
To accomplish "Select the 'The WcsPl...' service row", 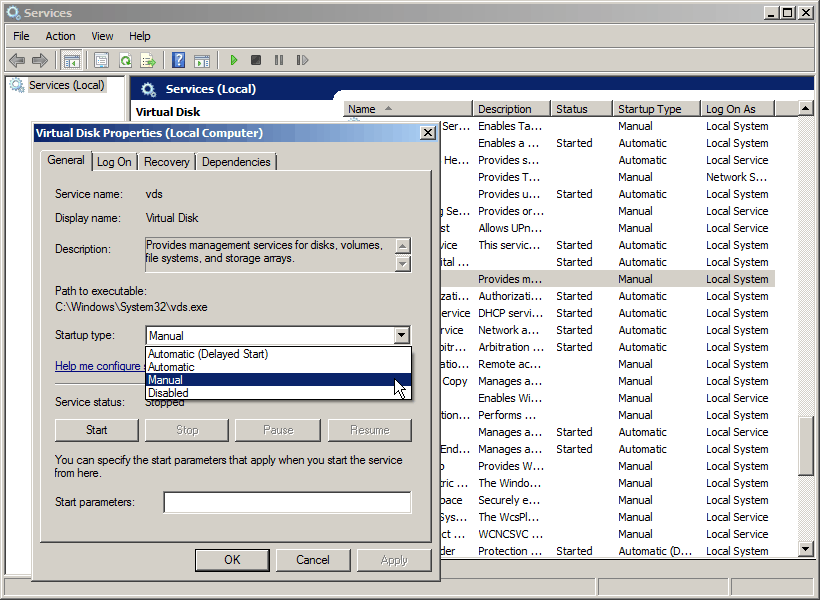I will pyautogui.click(x=607, y=517).
